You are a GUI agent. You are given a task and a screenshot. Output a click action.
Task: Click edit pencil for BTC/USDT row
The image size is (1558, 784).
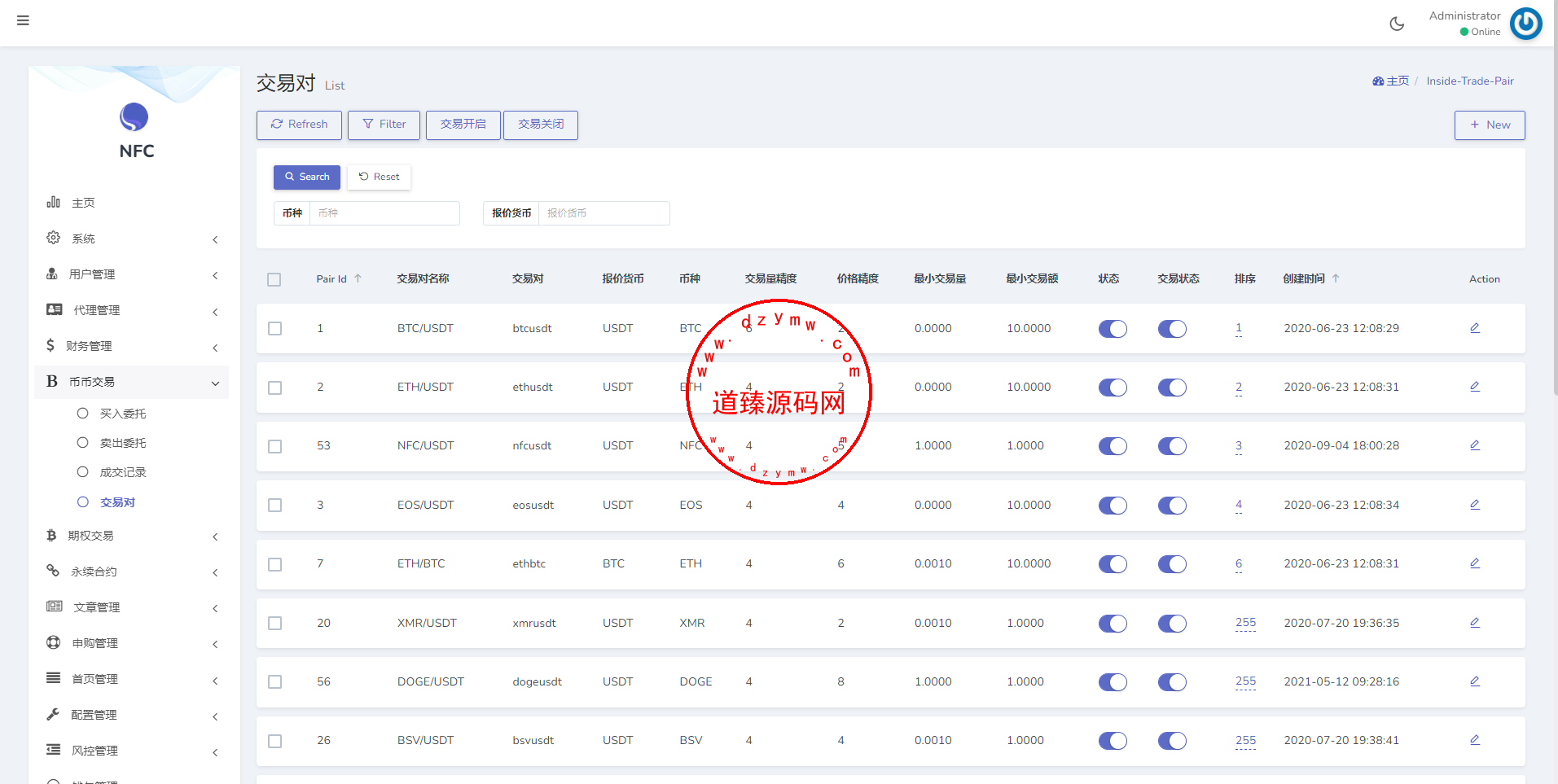point(1475,328)
